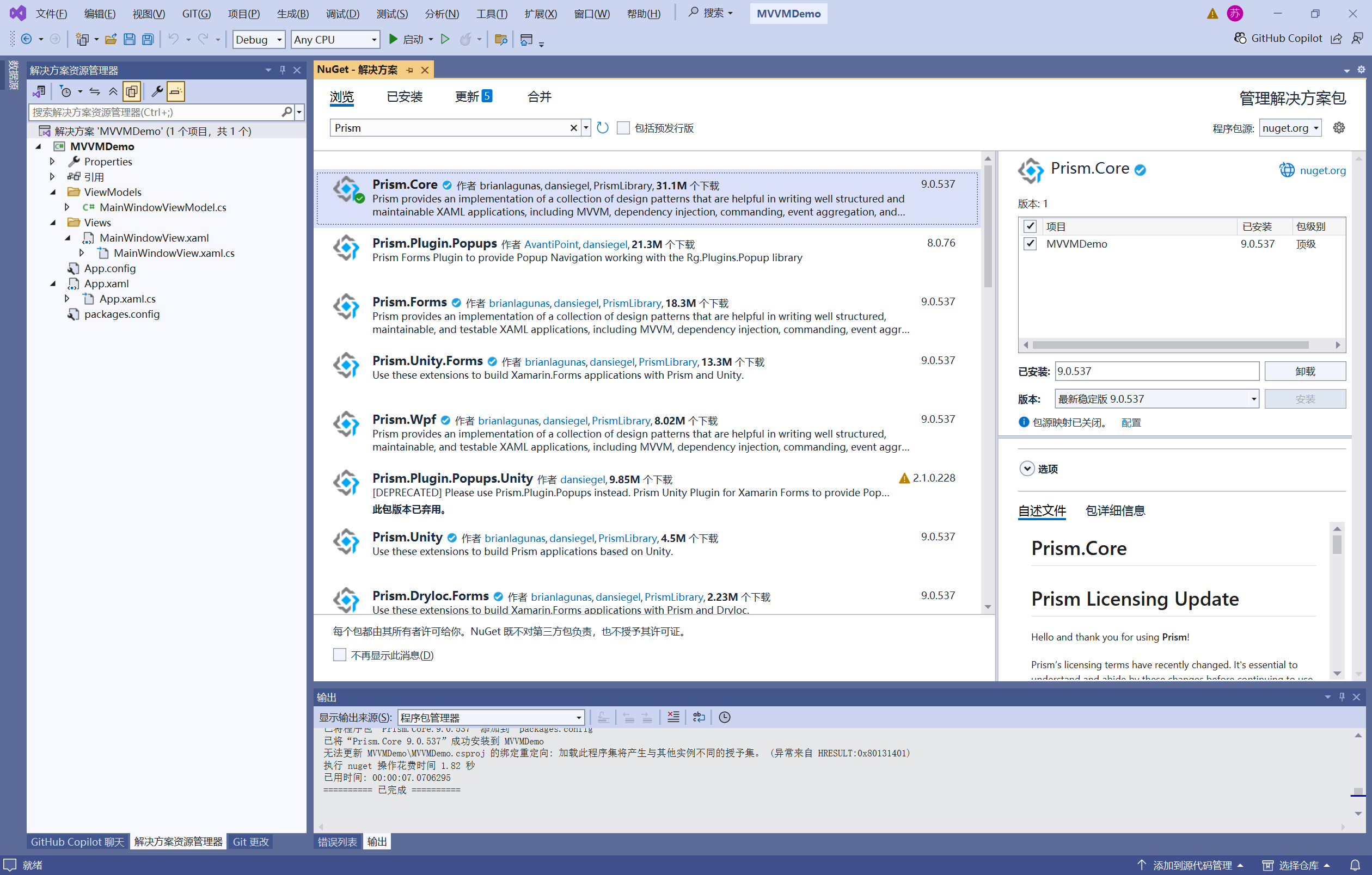Image resolution: width=1372 pixels, height=875 pixels.
Task: Check the don't show this message again box
Action: click(x=340, y=655)
